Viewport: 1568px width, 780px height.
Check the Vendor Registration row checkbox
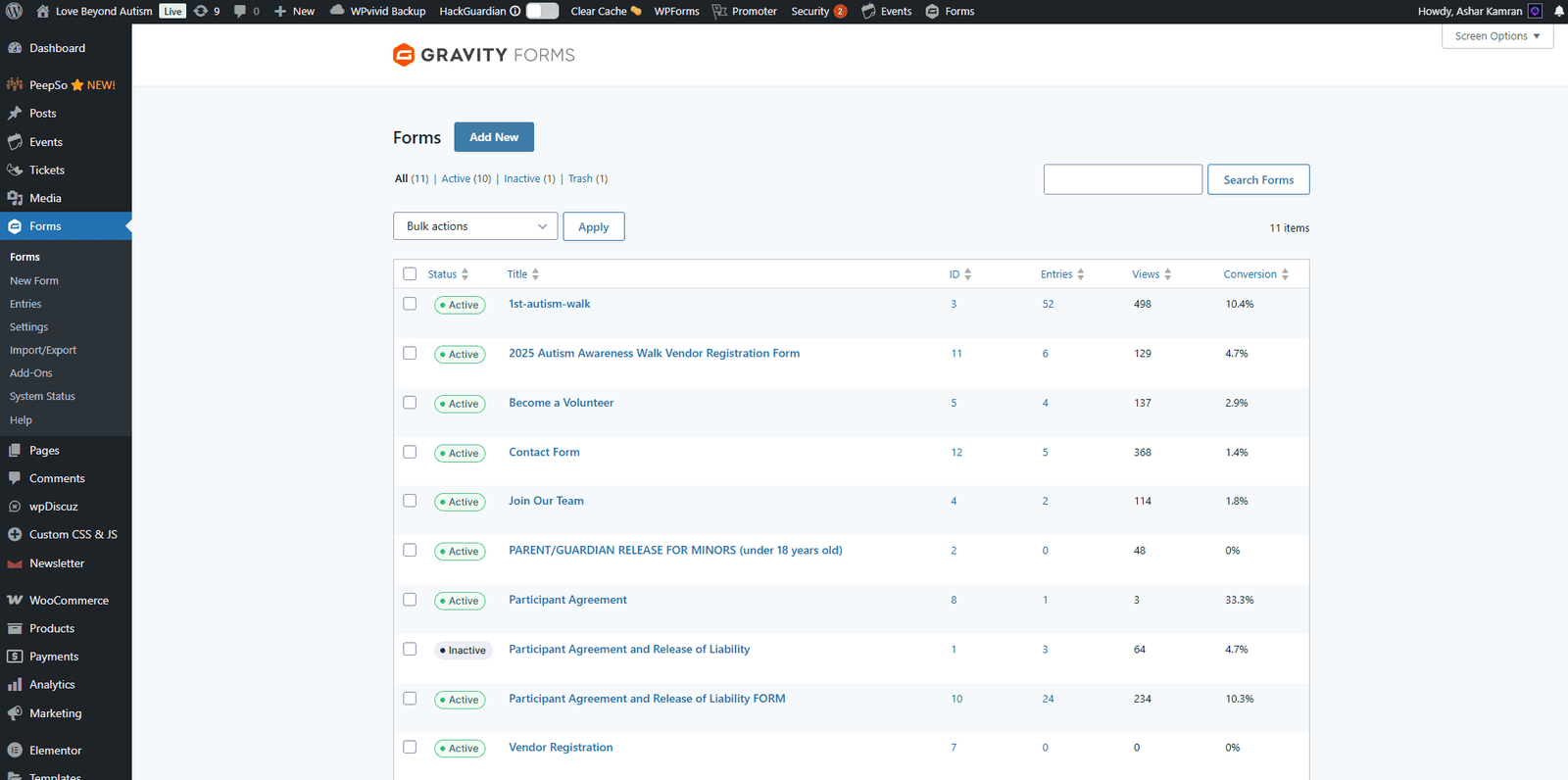(410, 747)
